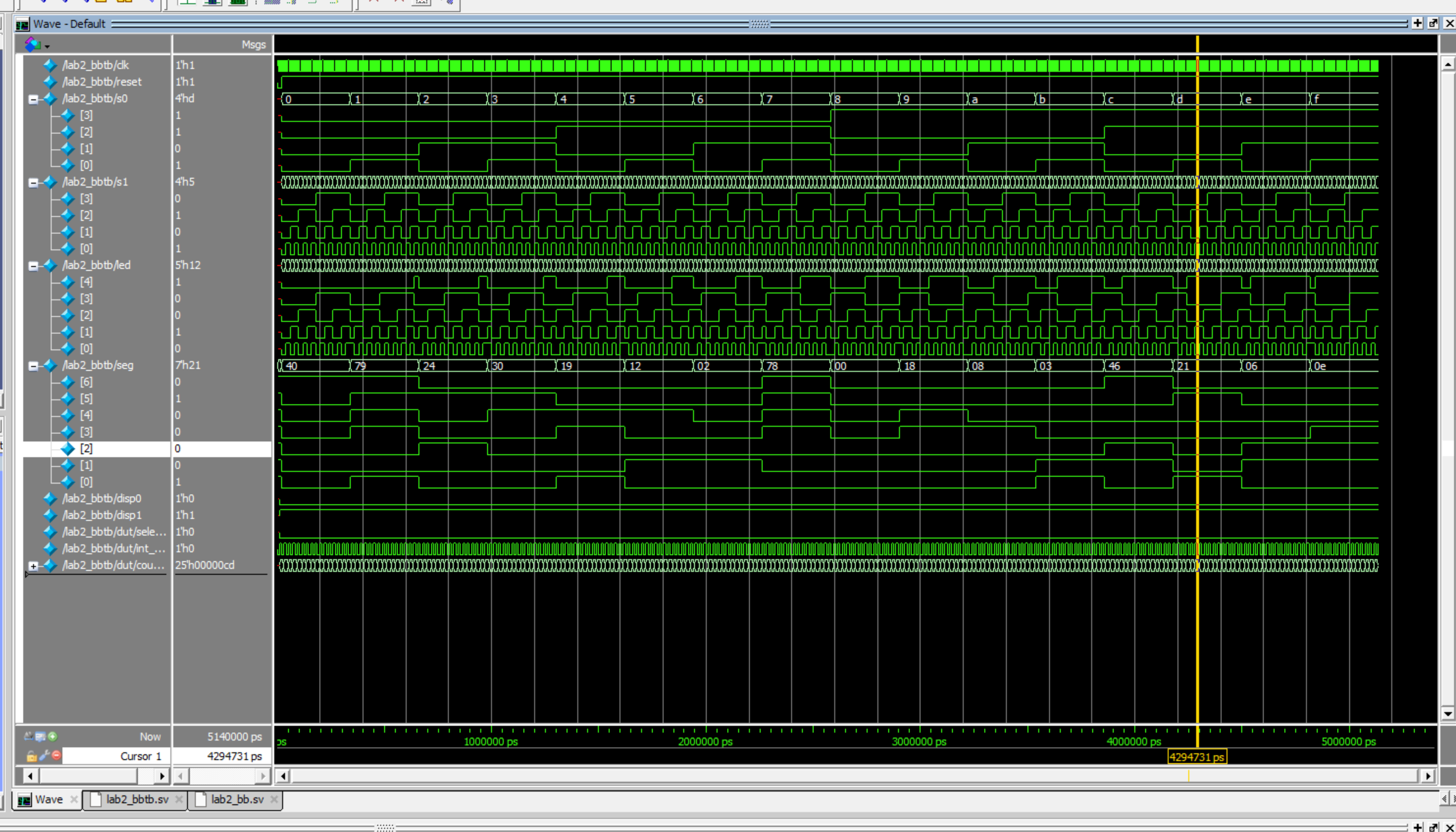The width and height of the screenshot is (1456, 832).
Task: Click the edit grid and timeline icon
Action: 40,736
